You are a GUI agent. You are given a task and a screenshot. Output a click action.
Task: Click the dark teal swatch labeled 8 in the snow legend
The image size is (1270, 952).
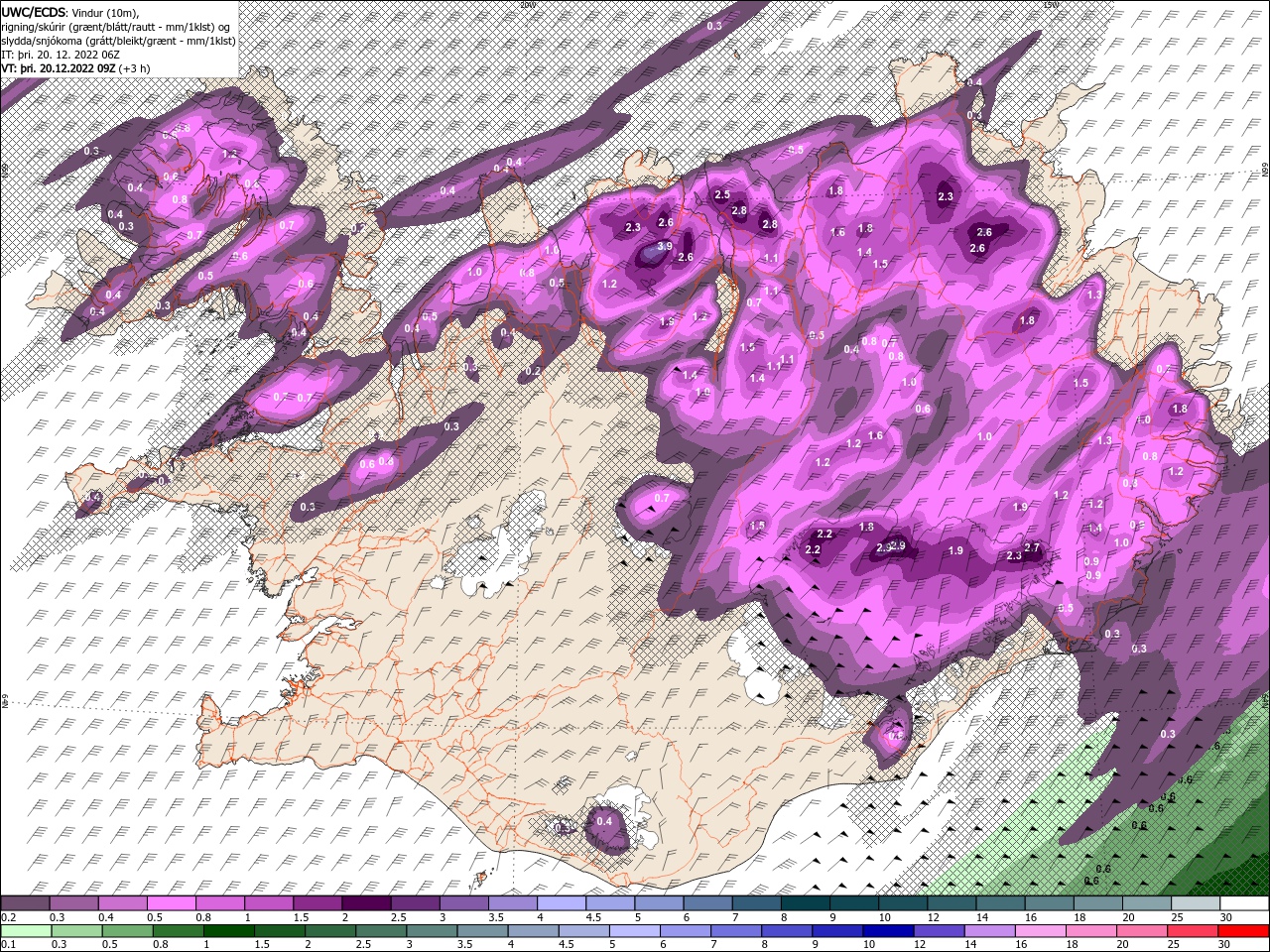pos(805,903)
